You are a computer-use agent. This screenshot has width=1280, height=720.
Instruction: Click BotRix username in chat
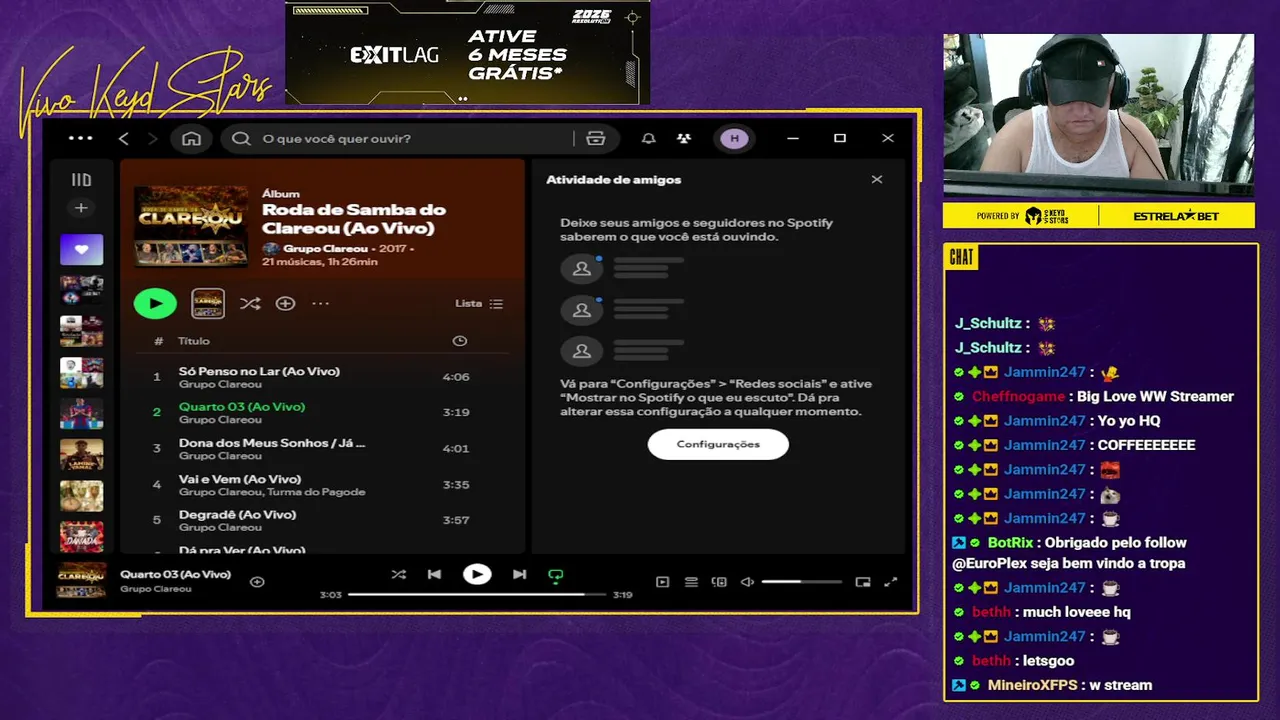(x=1010, y=543)
